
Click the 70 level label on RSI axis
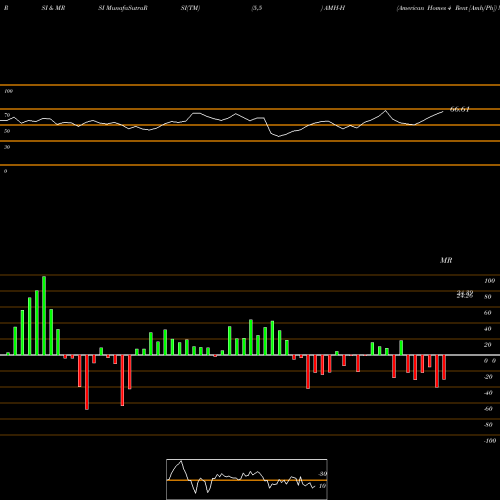7,115
